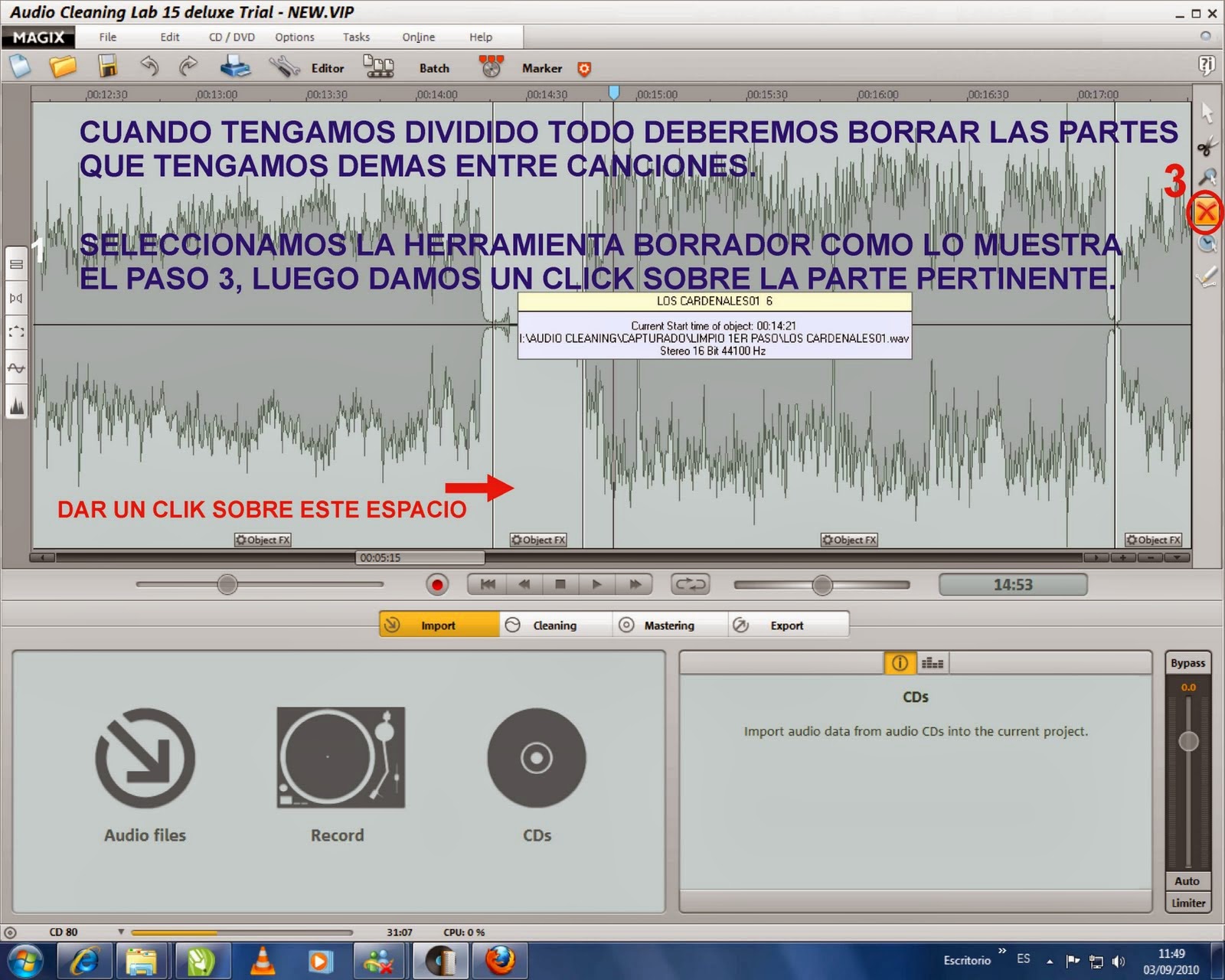Save the project with the floppy disk icon
Image resolution: width=1225 pixels, height=980 pixels.
[107, 67]
